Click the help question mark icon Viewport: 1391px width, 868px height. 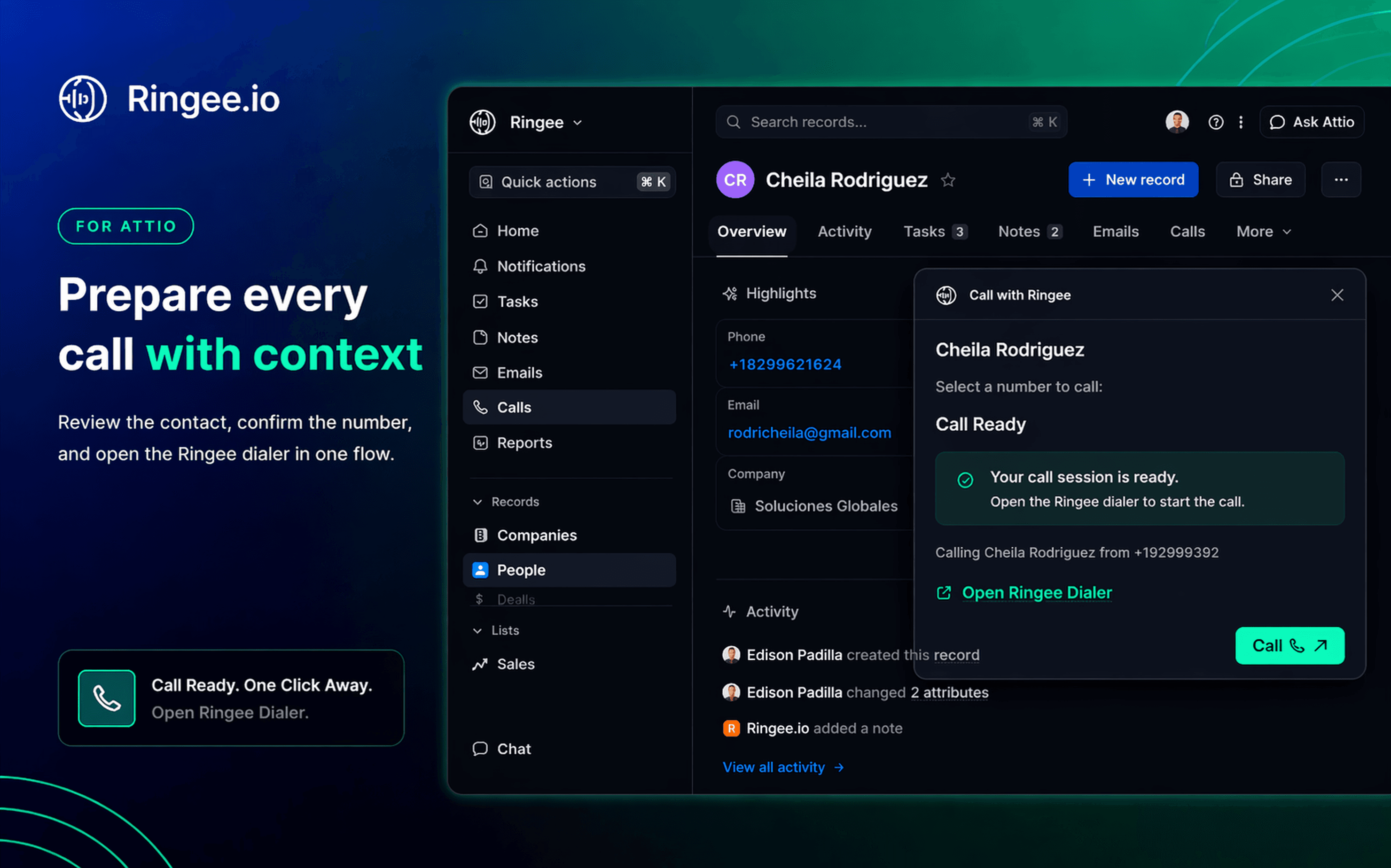1215,122
